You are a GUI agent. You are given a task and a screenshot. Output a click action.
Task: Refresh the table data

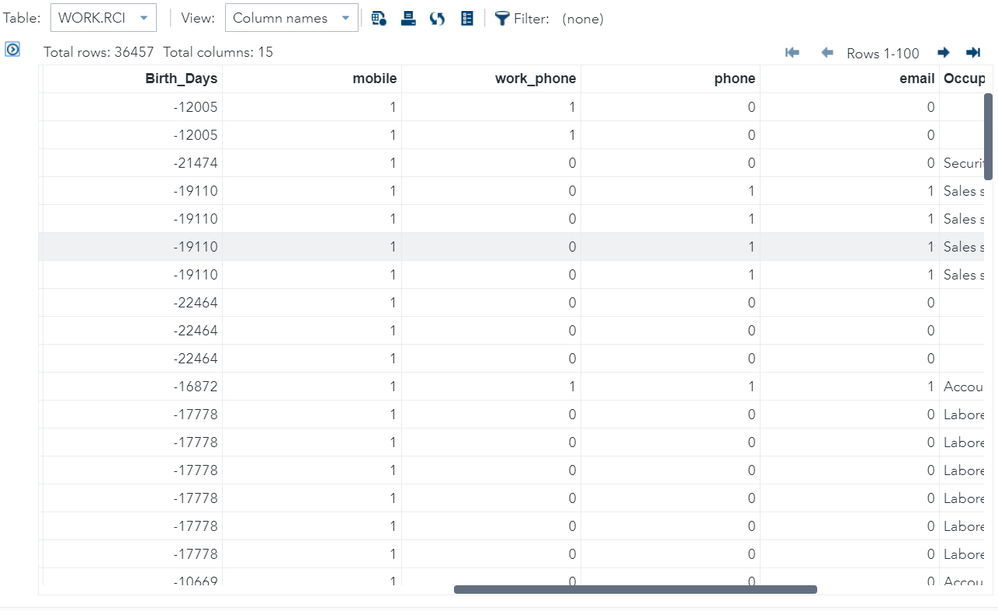point(437,18)
